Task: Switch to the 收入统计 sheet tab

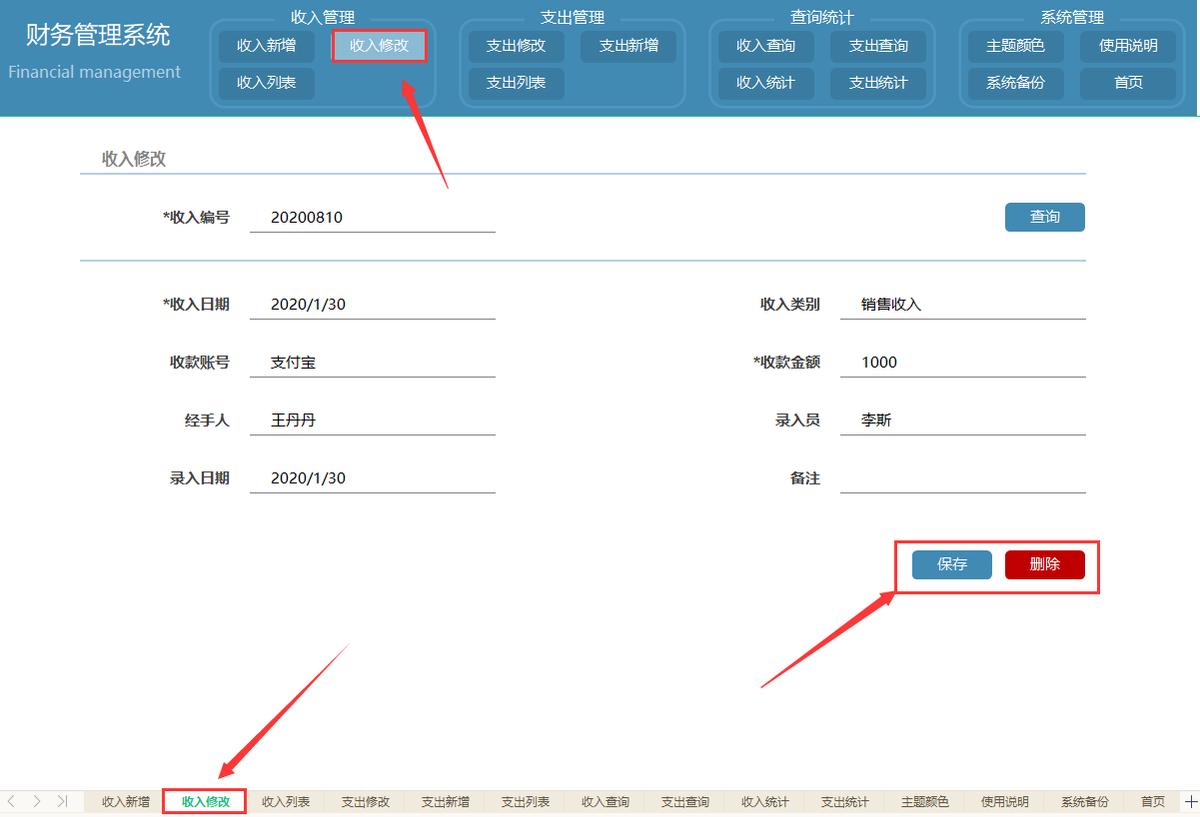Action: point(764,801)
